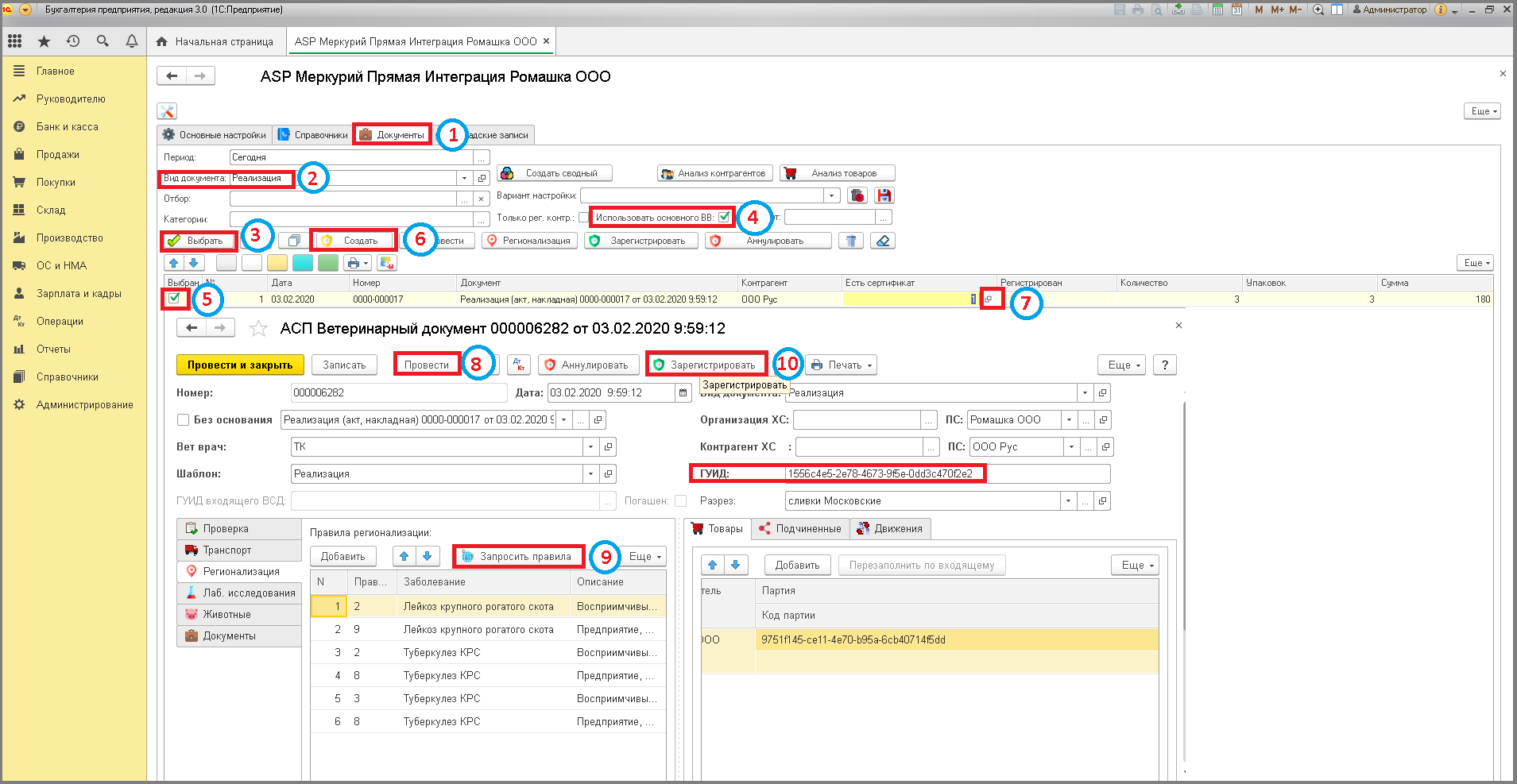Viewport: 1517px width, 784px height.
Task: Click the calendar icon next to date field
Action: click(683, 392)
